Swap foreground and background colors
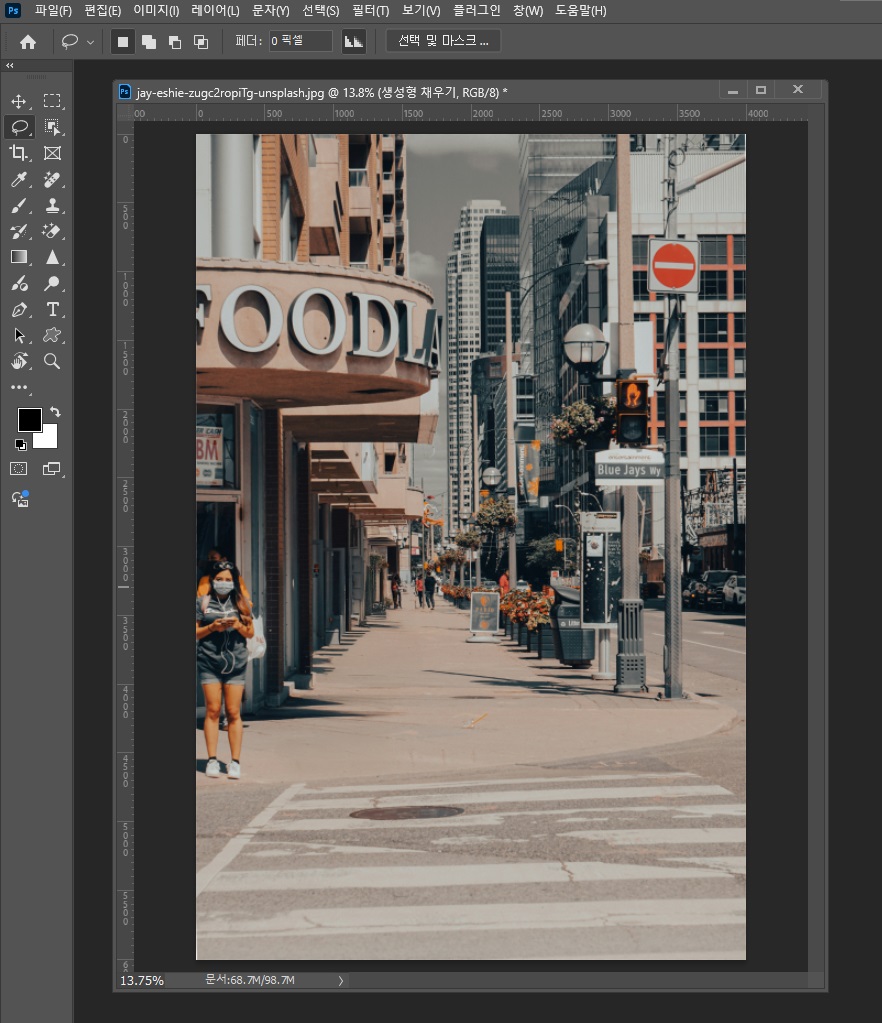The image size is (882, 1023). (55, 412)
